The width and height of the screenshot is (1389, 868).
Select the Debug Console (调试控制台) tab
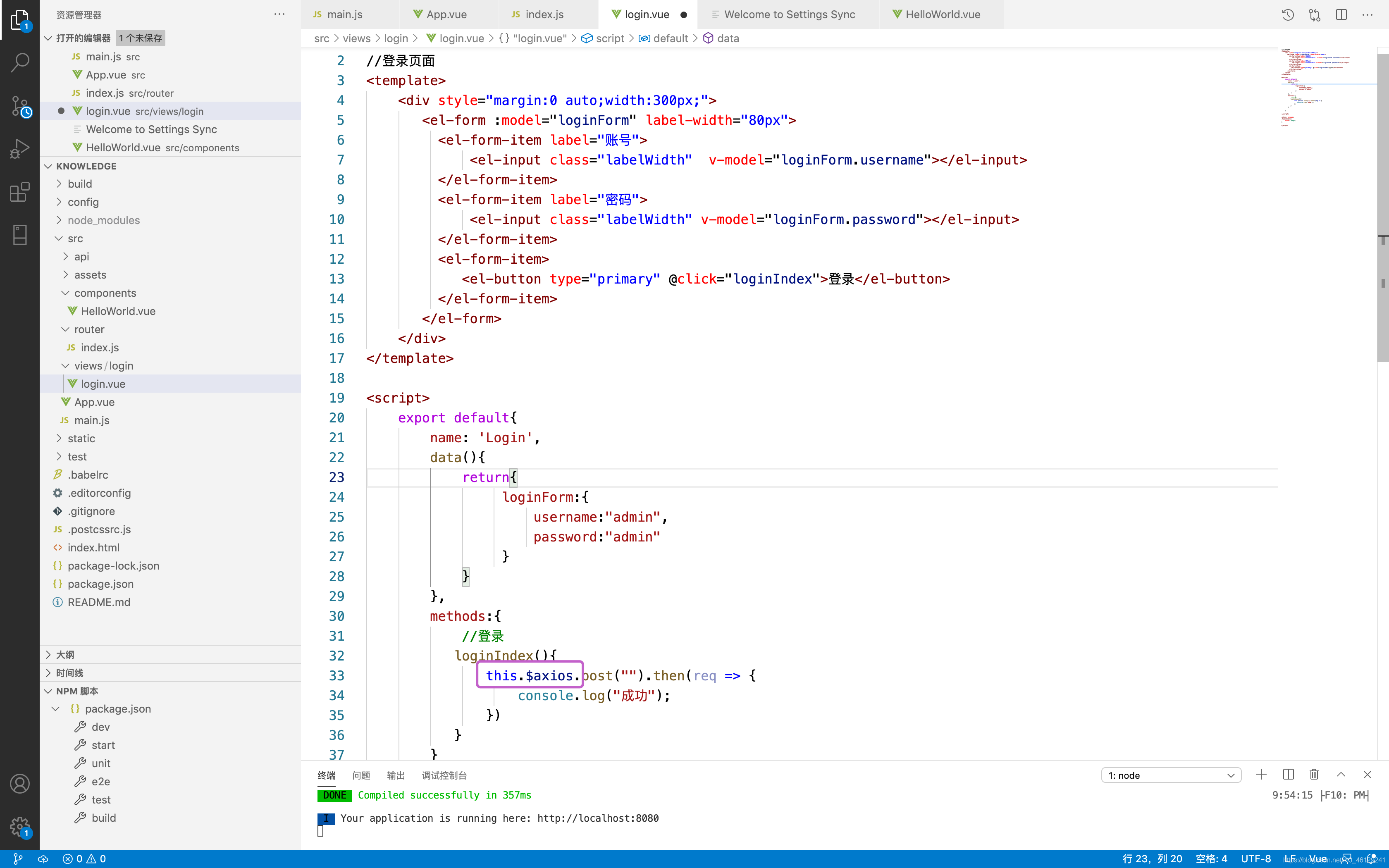444,775
